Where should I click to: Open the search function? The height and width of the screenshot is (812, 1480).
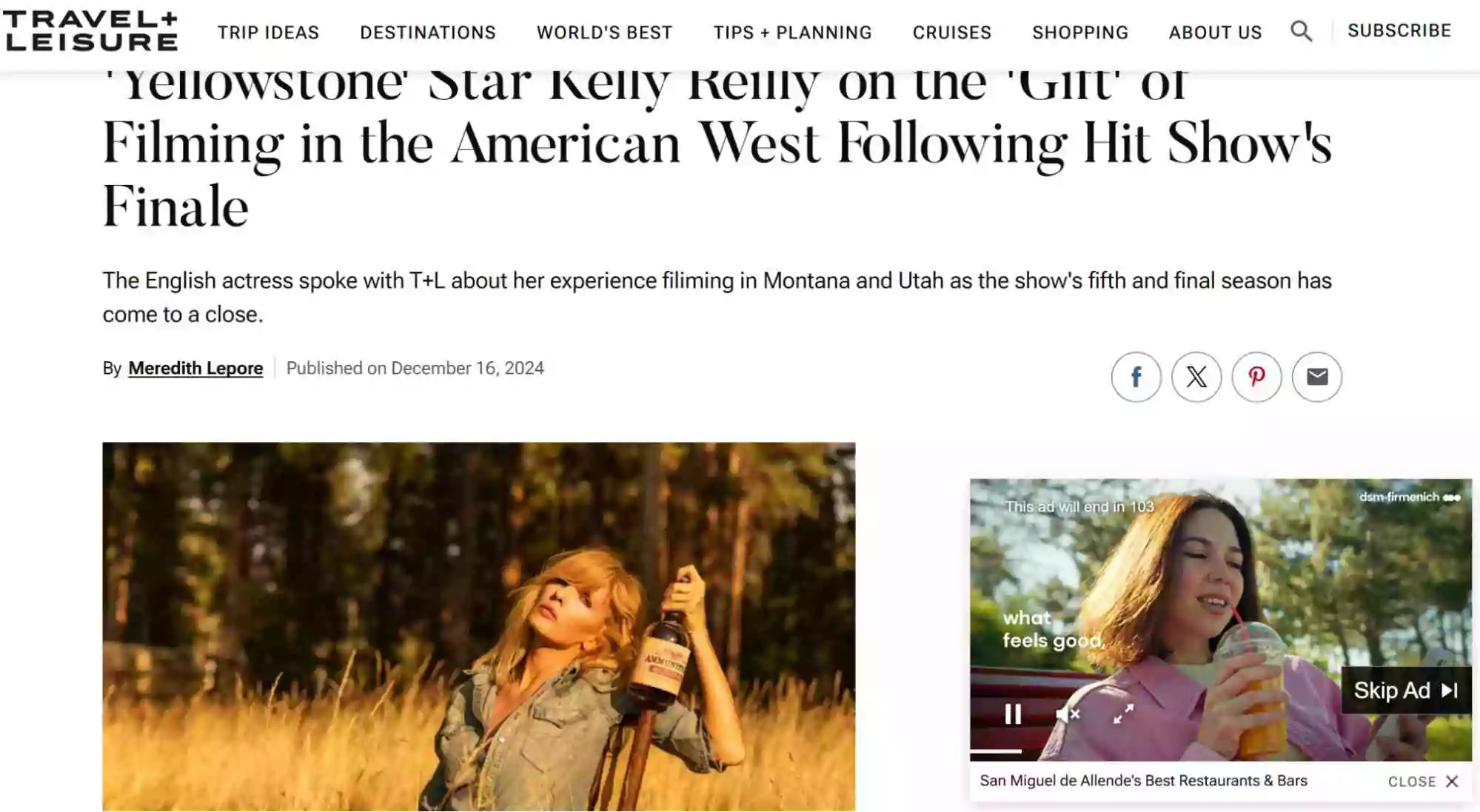click(1302, 32)
